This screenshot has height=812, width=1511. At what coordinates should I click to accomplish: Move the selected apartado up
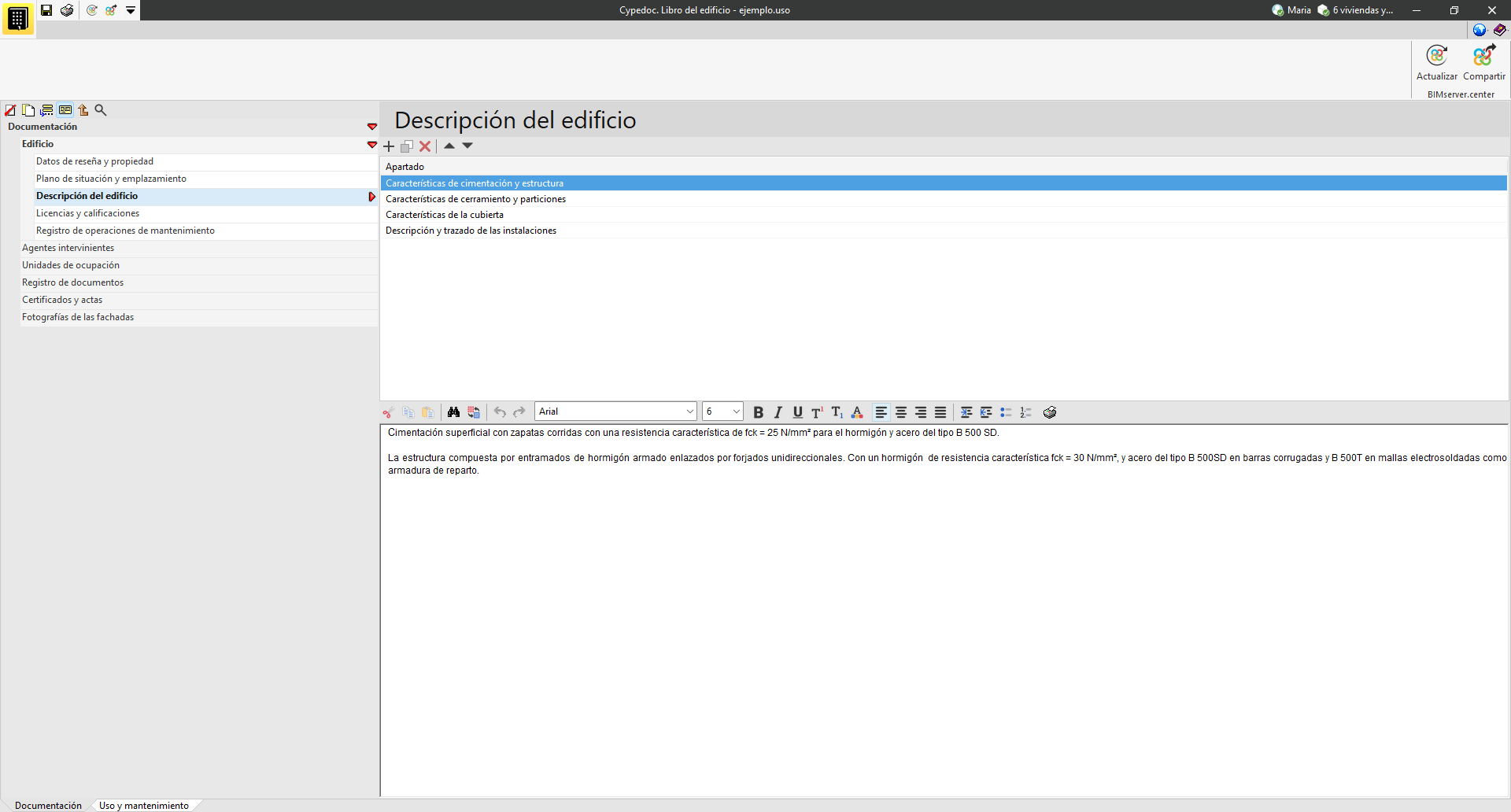pyautogui.click(x=449, y=146)
